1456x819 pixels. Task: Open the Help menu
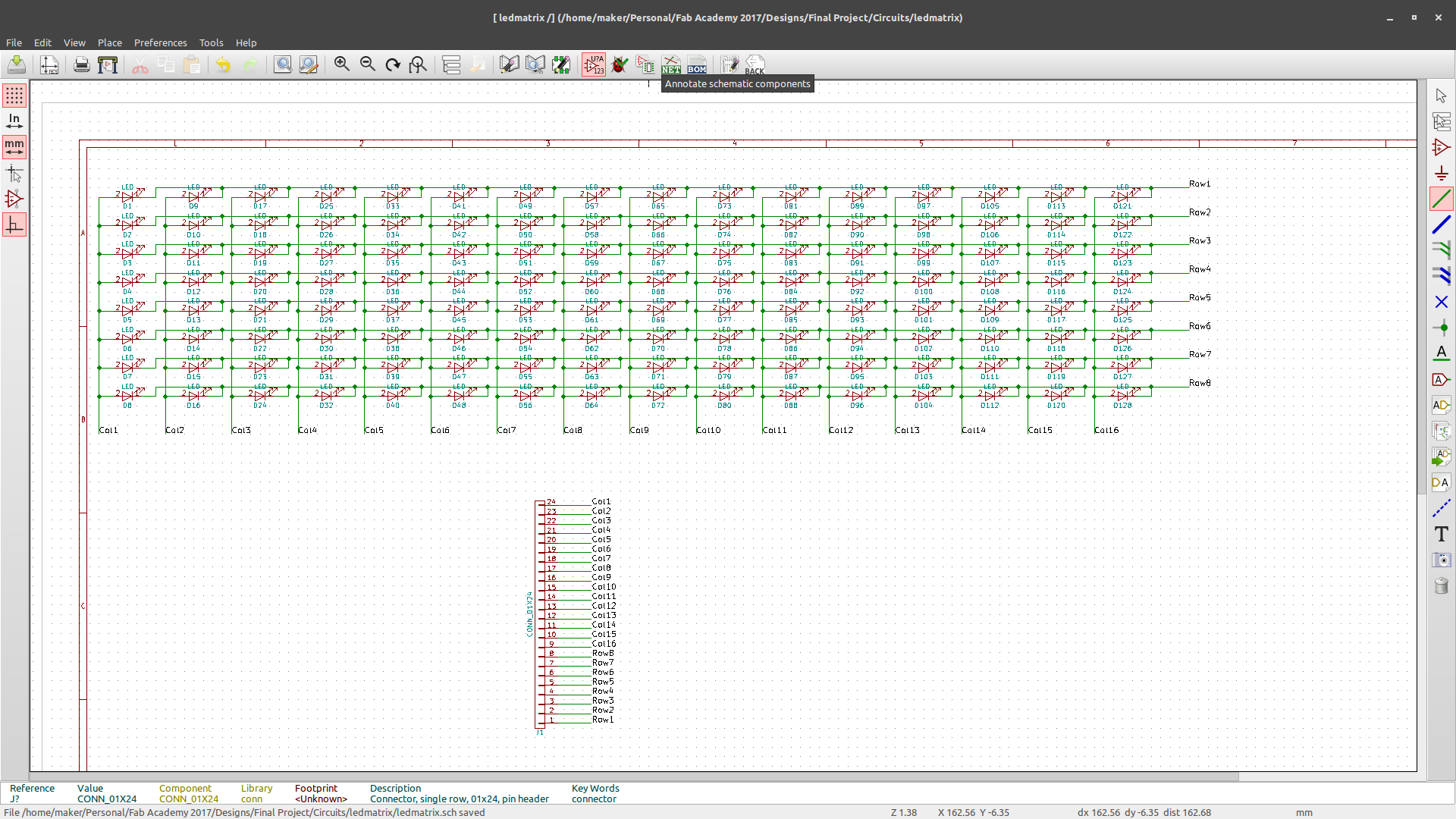(246, 42)
